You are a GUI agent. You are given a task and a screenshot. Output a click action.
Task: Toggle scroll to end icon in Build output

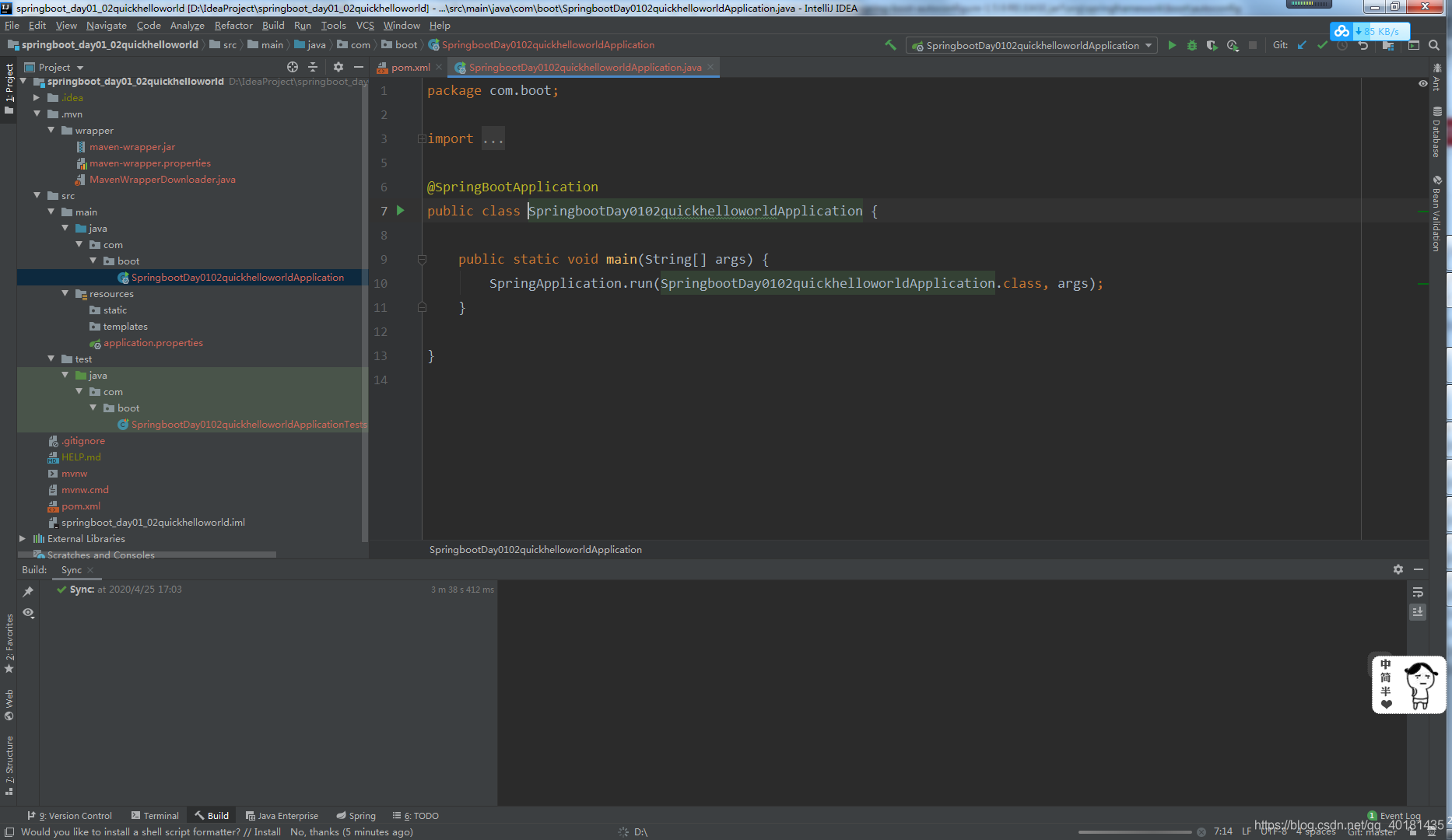(1418, 612)
